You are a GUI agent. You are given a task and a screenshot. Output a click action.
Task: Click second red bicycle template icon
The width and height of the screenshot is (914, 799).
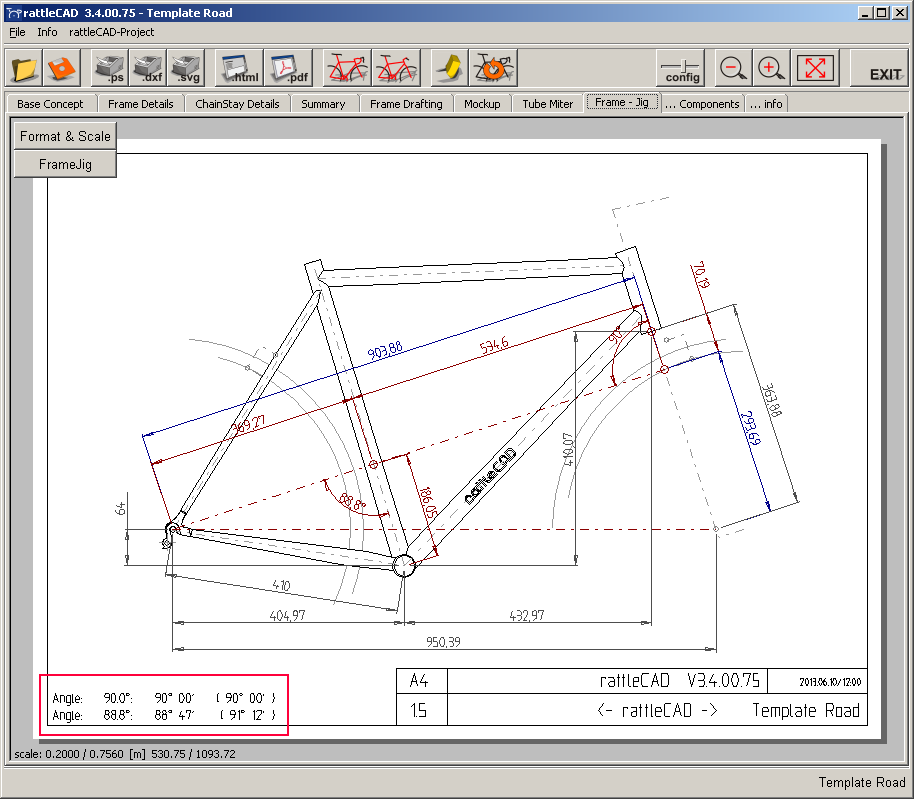tap(396, 68)
